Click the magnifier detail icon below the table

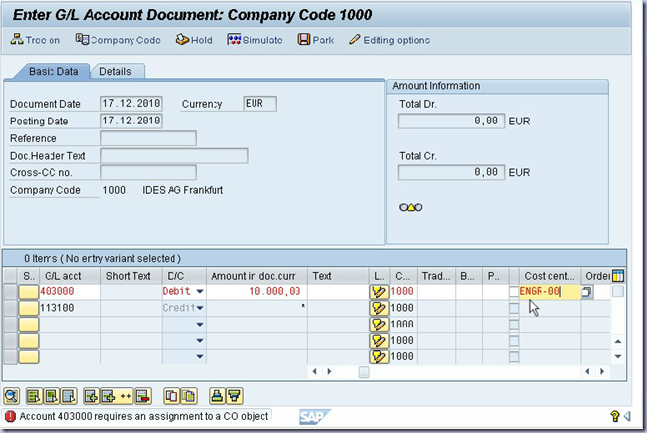(x=12, y=396)
